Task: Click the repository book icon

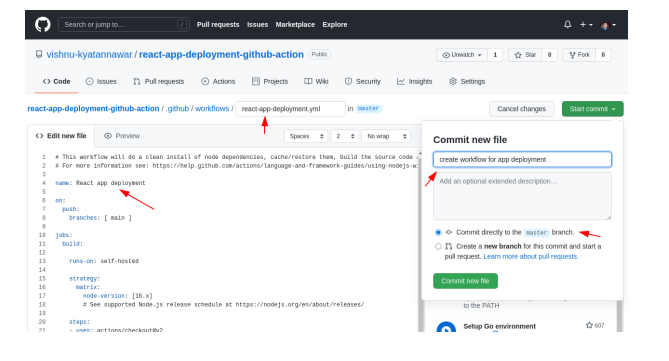Action: (39, 55)
